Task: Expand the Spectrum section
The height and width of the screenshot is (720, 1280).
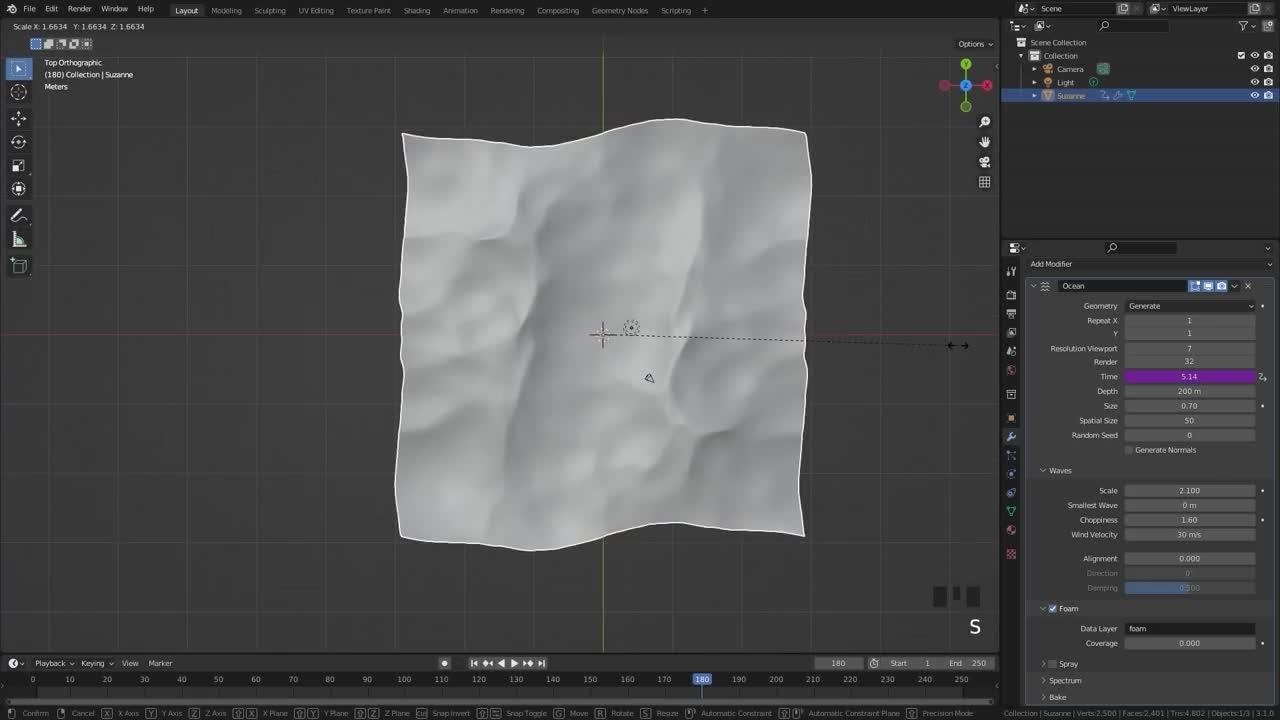Action: pyautogui.click(x=1065, y=680)
